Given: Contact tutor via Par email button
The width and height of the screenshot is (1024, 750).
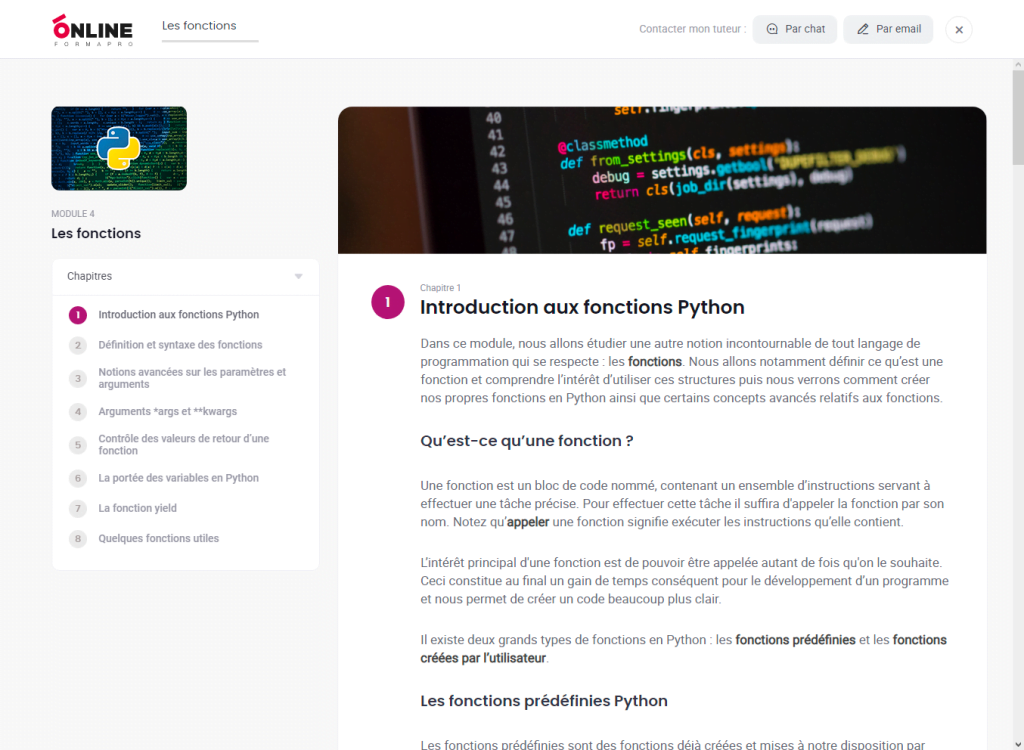Looking at the screenshot, I should (x=888, y=29).
